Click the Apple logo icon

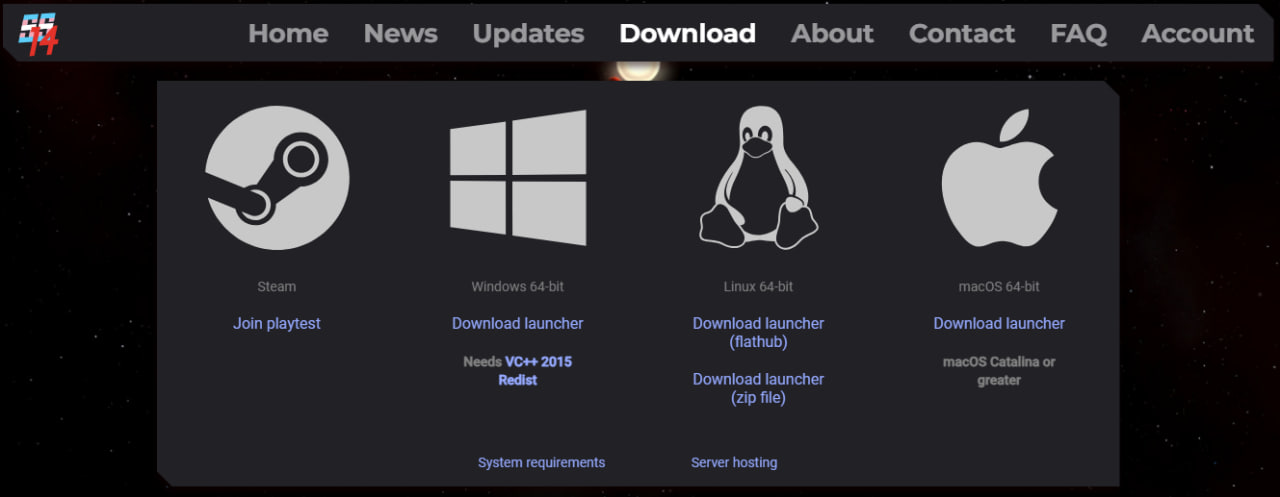pyautogui.click(x=999, y=178)
